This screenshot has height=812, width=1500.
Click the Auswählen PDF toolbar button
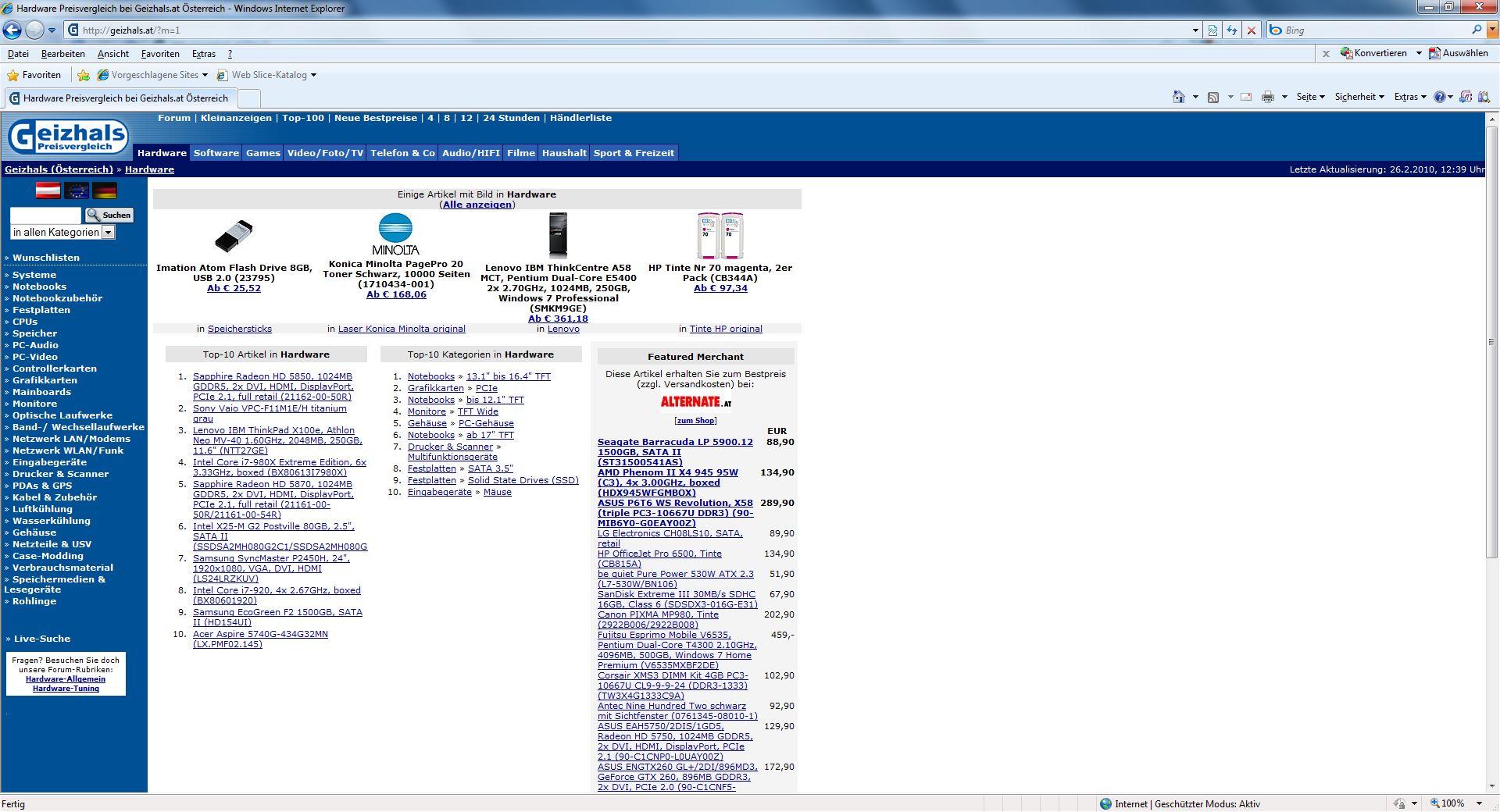point(1458,53)
